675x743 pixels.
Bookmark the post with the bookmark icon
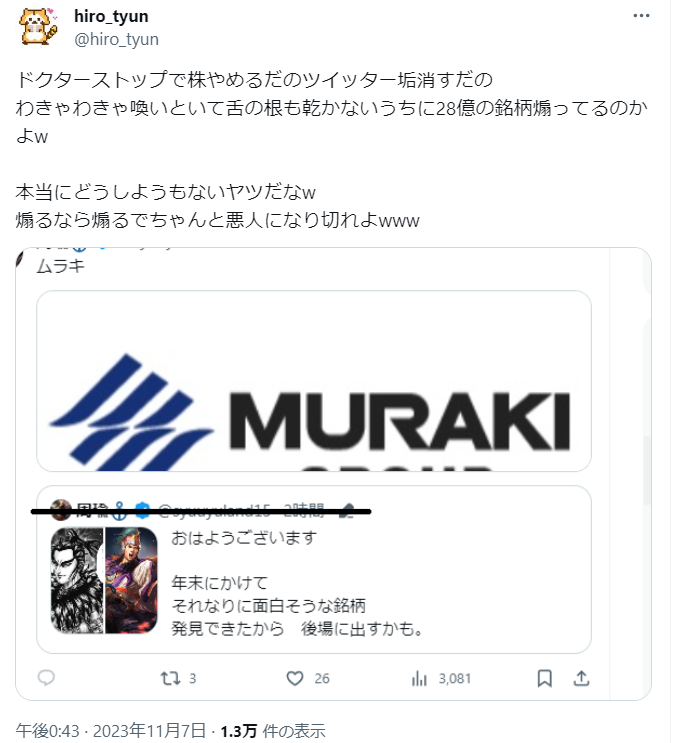[544, 678]
